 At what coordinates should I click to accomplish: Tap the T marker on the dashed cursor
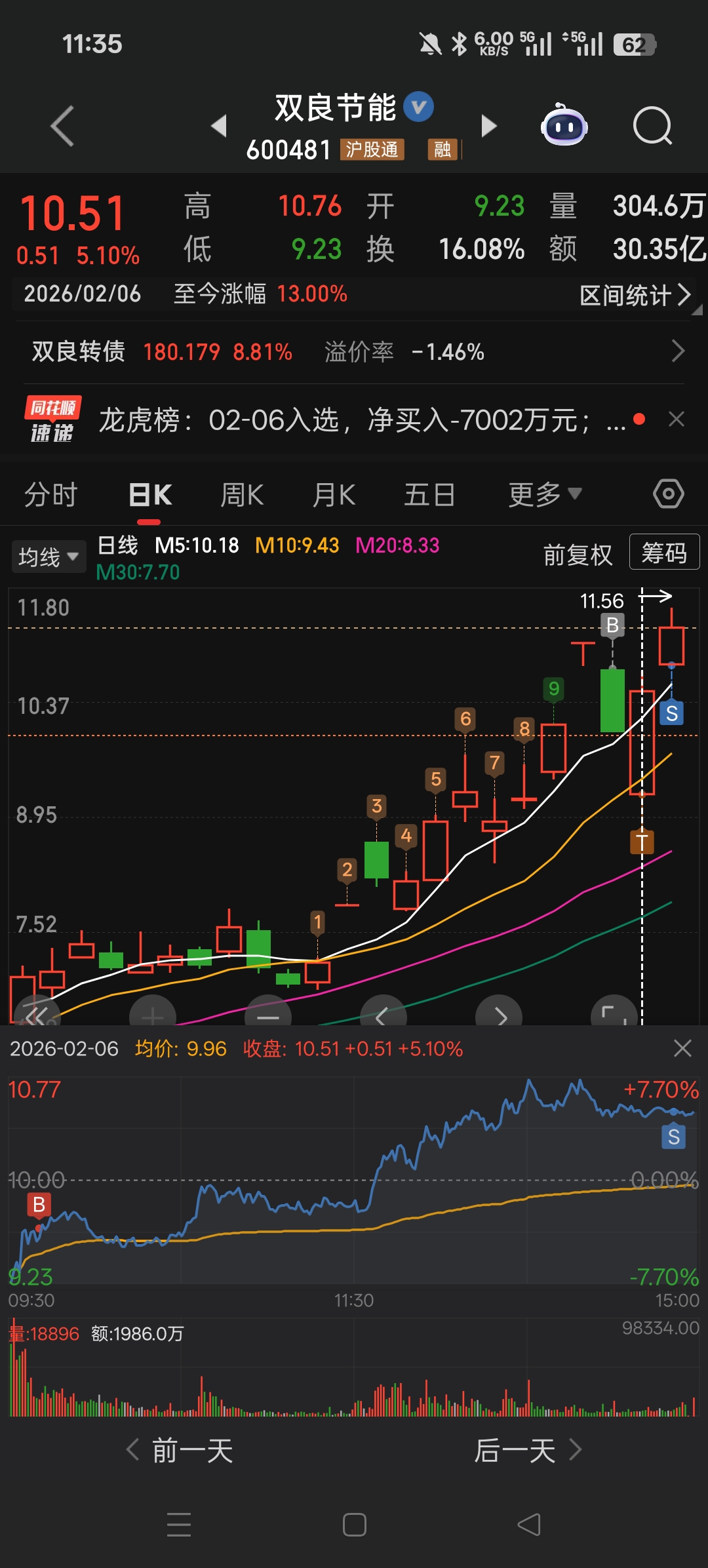tap(642, 842)
